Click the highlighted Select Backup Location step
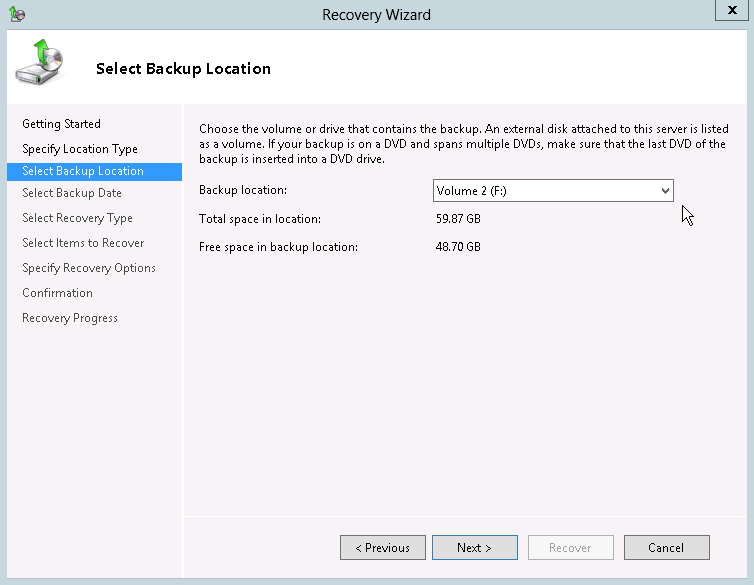 [x=83, y=171]
